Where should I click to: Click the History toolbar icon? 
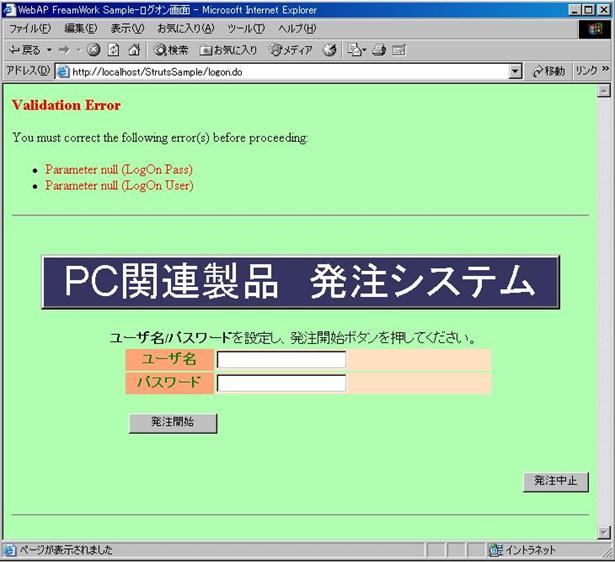330,49
